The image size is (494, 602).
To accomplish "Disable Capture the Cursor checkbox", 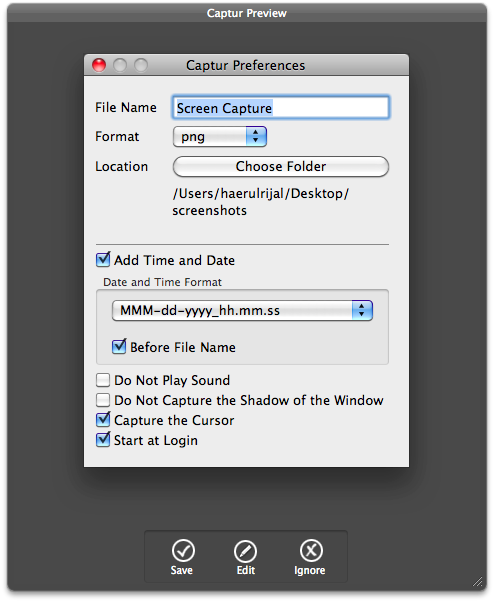I will coord(103,420).
